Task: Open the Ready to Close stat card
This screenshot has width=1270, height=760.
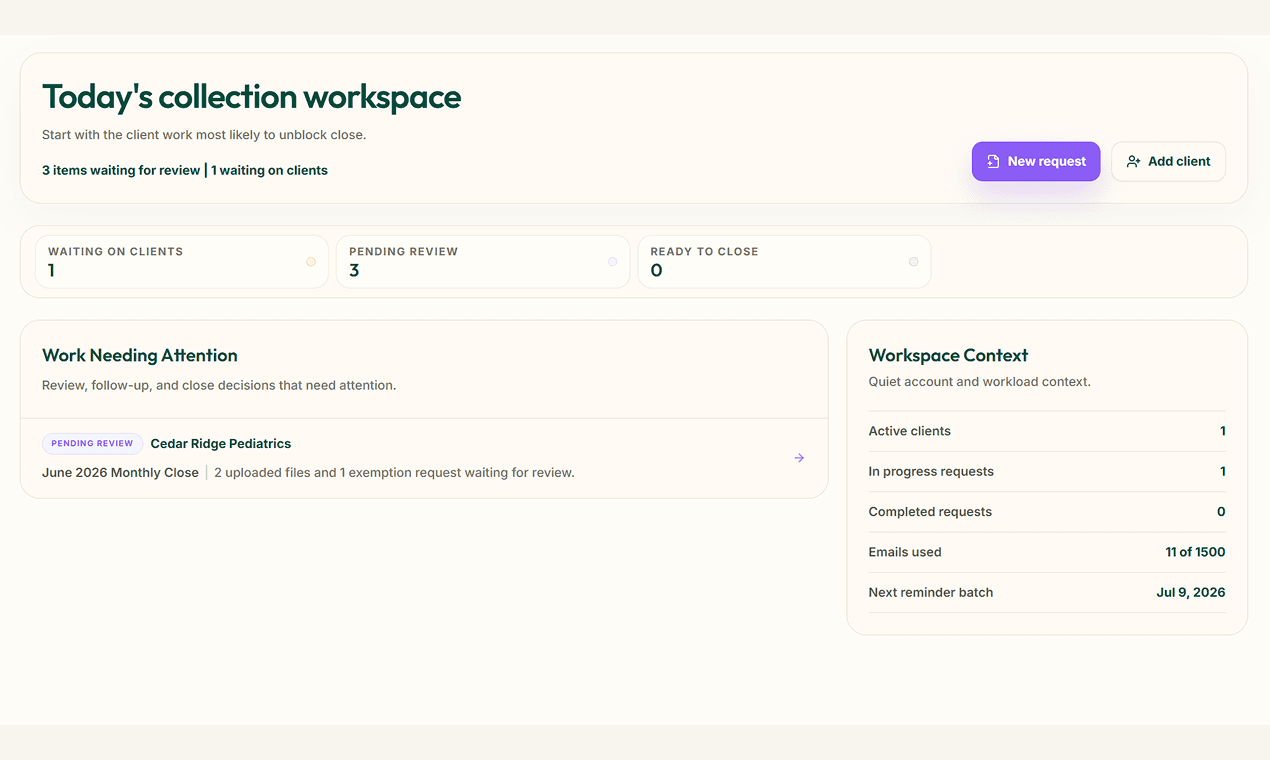Action: tap(784, 262)
